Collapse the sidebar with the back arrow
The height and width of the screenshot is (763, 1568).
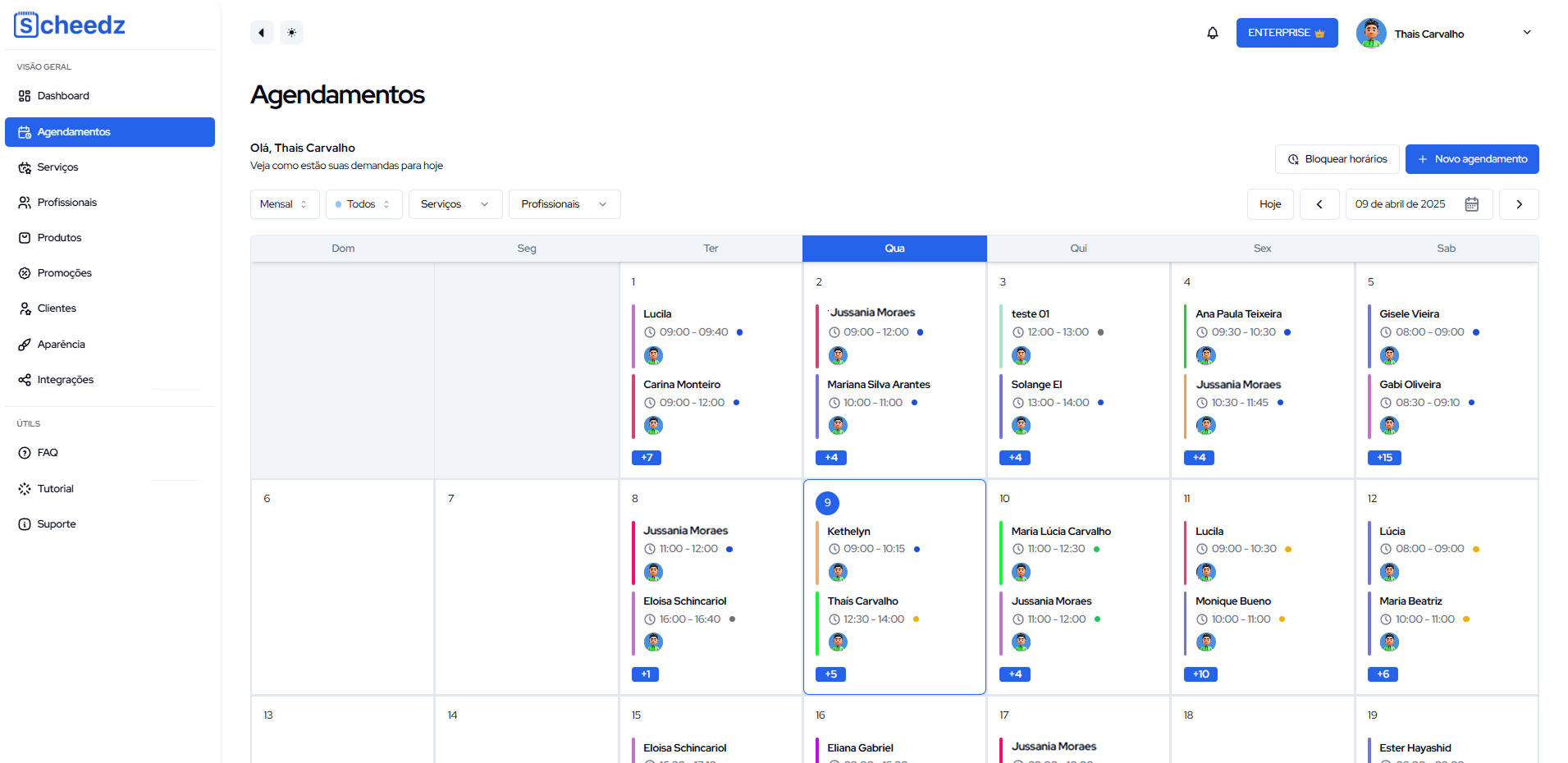(x=262, y=33)
